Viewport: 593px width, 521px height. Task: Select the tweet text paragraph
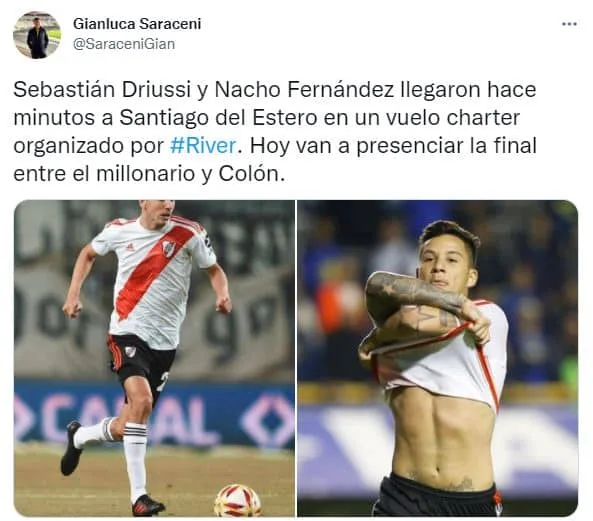click(275, 132)
